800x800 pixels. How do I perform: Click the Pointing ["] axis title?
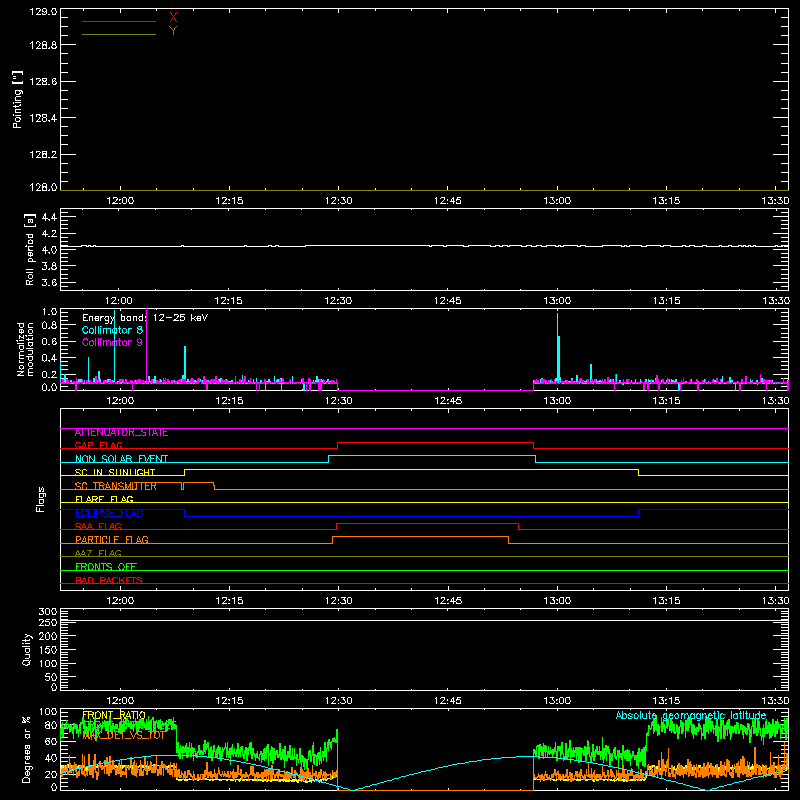(18, 99)
